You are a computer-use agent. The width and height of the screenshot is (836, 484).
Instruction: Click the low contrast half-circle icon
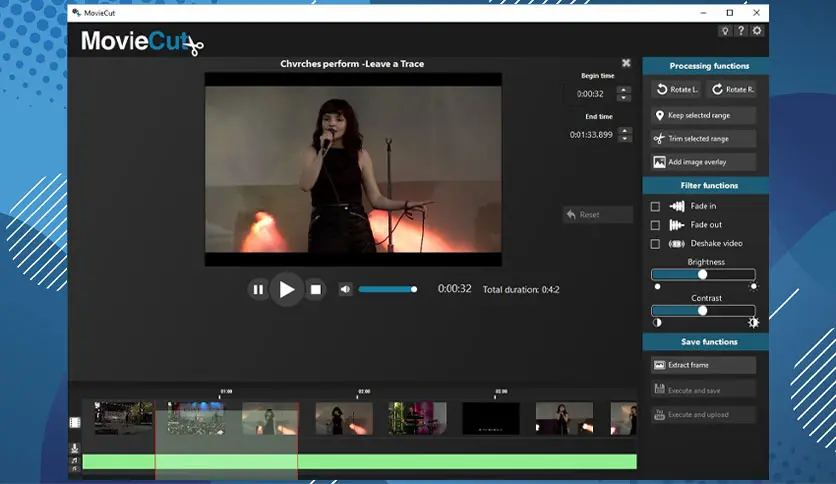pos(657,322)
